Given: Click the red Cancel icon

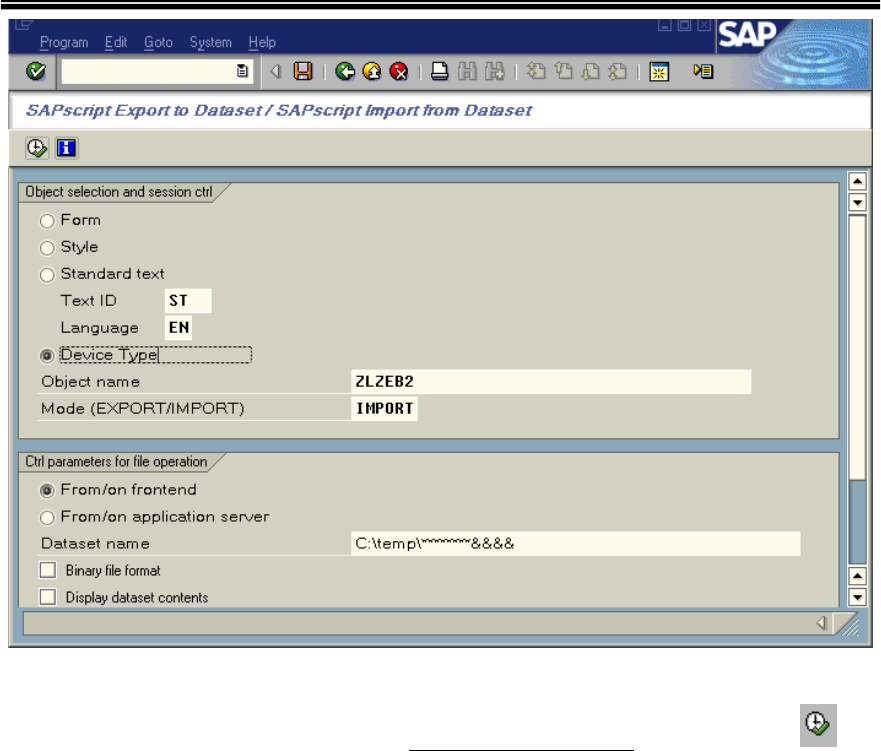Looking at the screenshot, I should click(x=399, y=71).
